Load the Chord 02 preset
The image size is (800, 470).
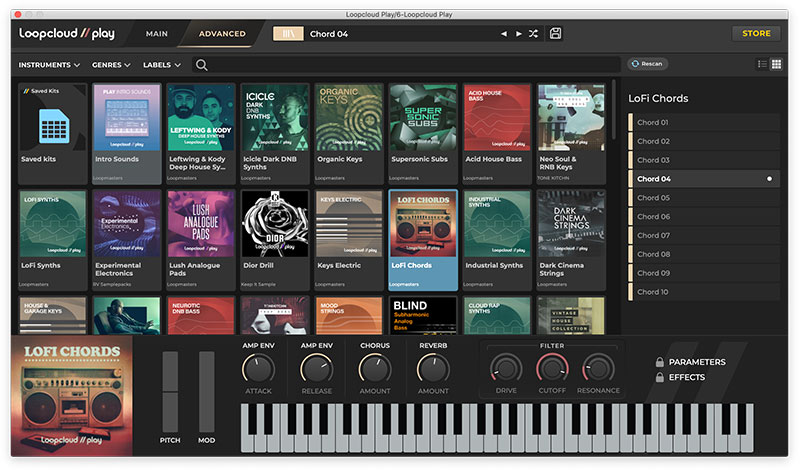pos(704,141)
